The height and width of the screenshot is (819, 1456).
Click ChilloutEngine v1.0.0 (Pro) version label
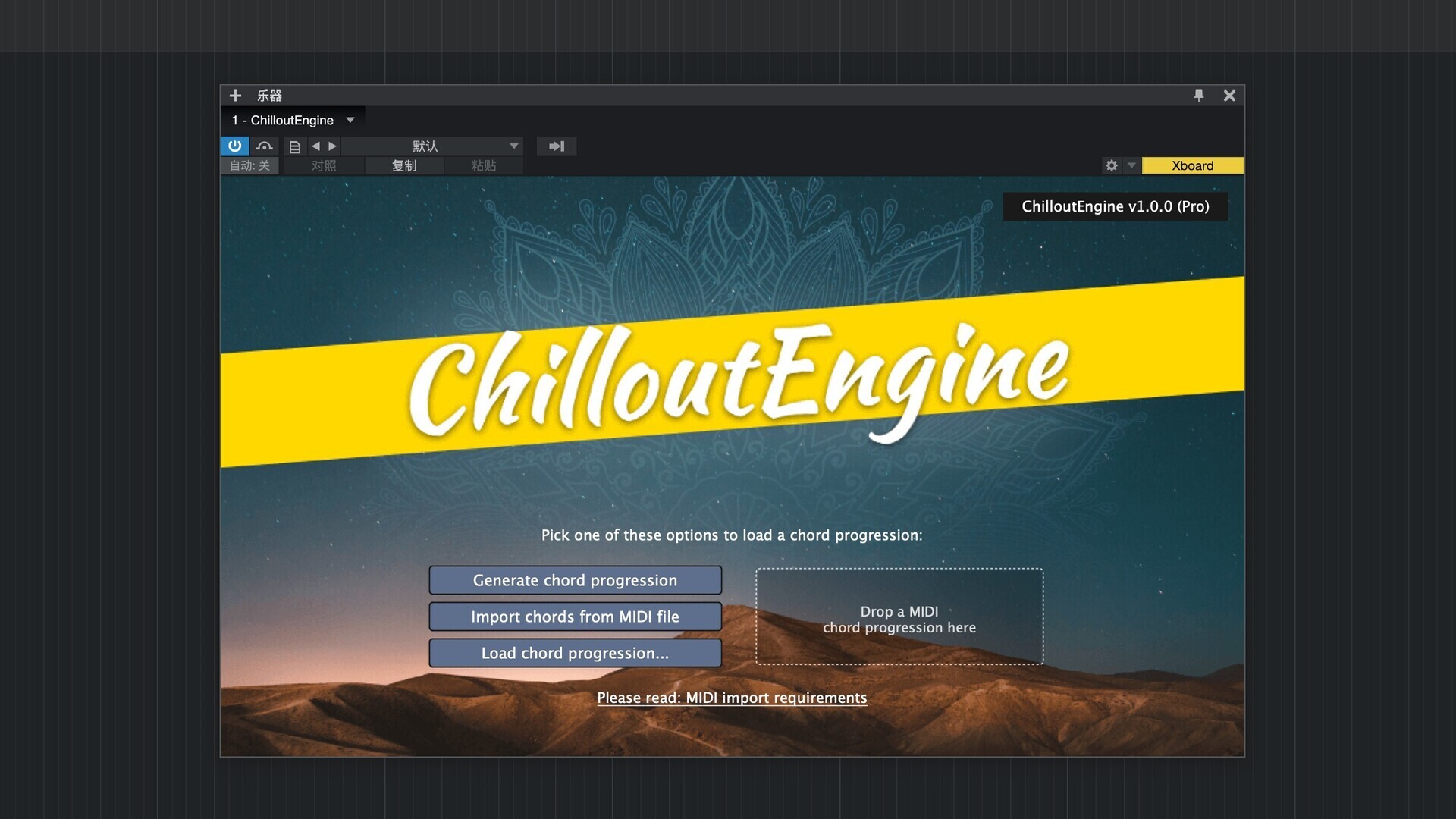pos(1116,206)
